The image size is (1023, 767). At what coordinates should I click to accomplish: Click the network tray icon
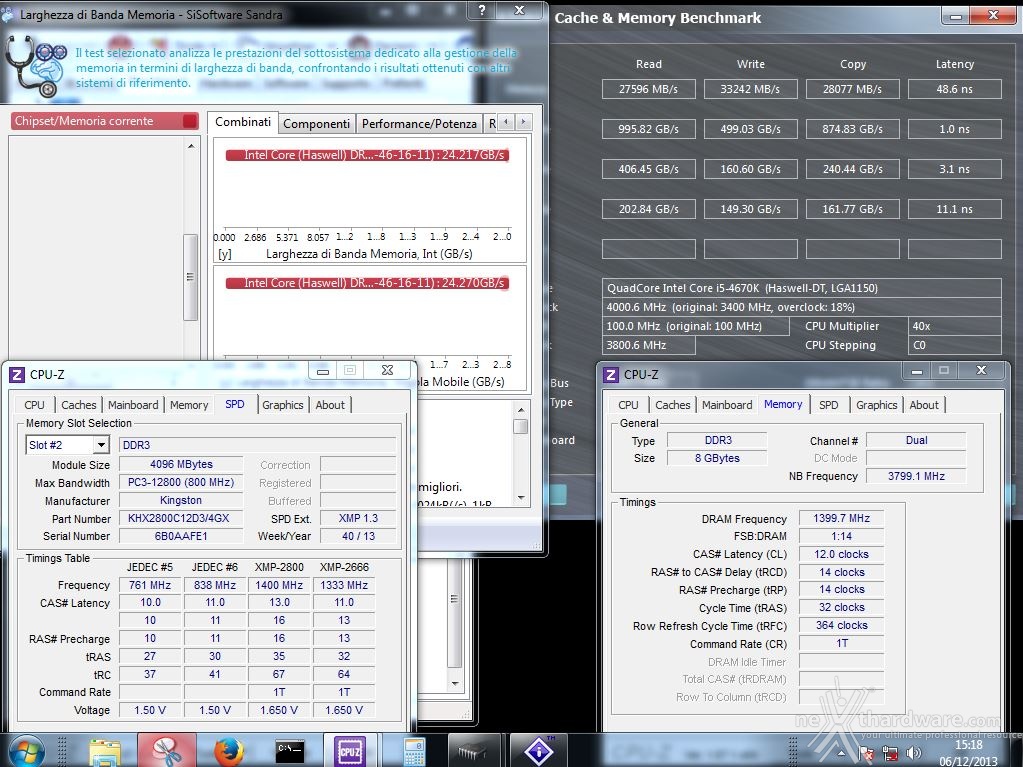pyautogui.click(x=891, y=754)
